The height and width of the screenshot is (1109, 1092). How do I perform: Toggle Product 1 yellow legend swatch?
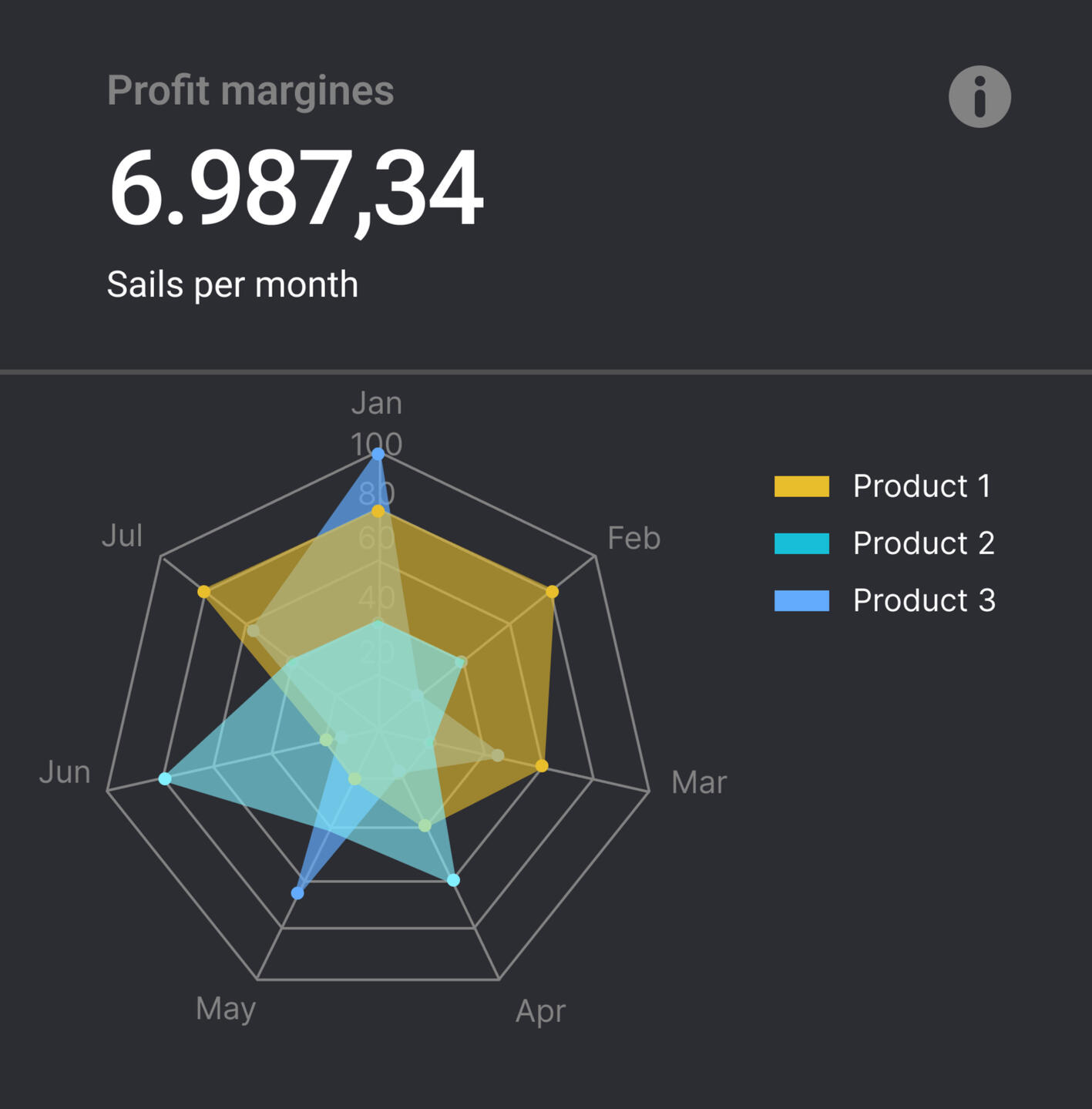pyautogui.click(x=801, y=486)
